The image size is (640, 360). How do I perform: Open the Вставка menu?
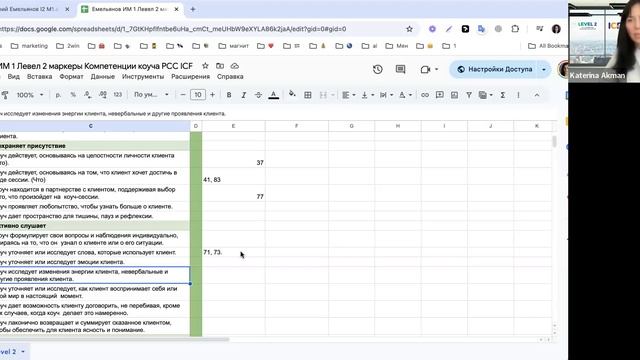(39, 76)
